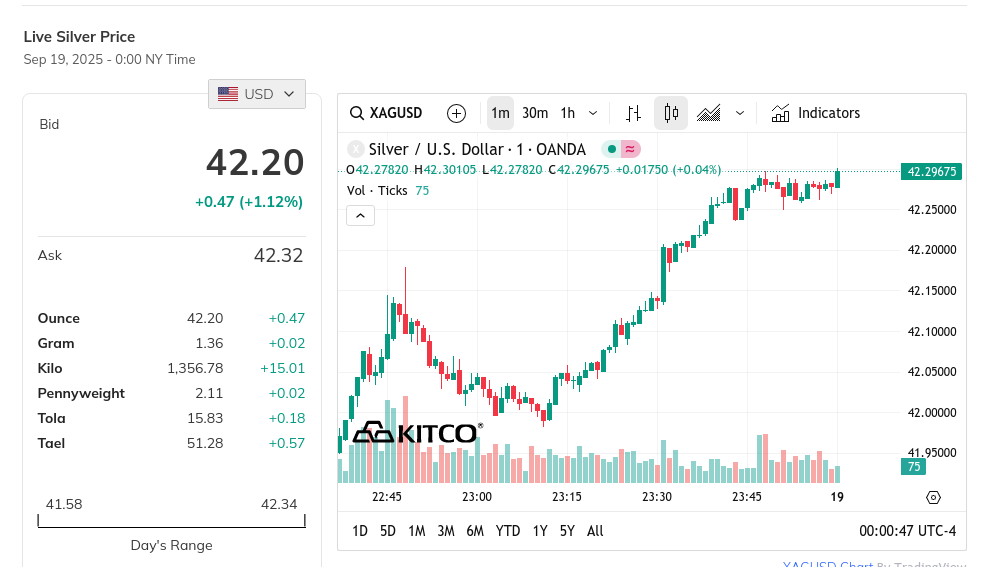Click the Tael price 51.28
Screen dimensions: 987x567
pos(205,443)
